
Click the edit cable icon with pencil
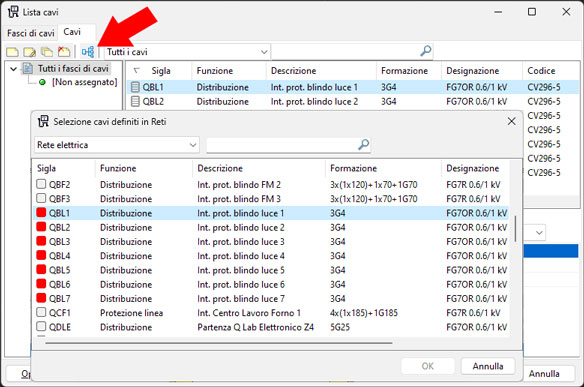pyautogui.click(x=29, y=52)
